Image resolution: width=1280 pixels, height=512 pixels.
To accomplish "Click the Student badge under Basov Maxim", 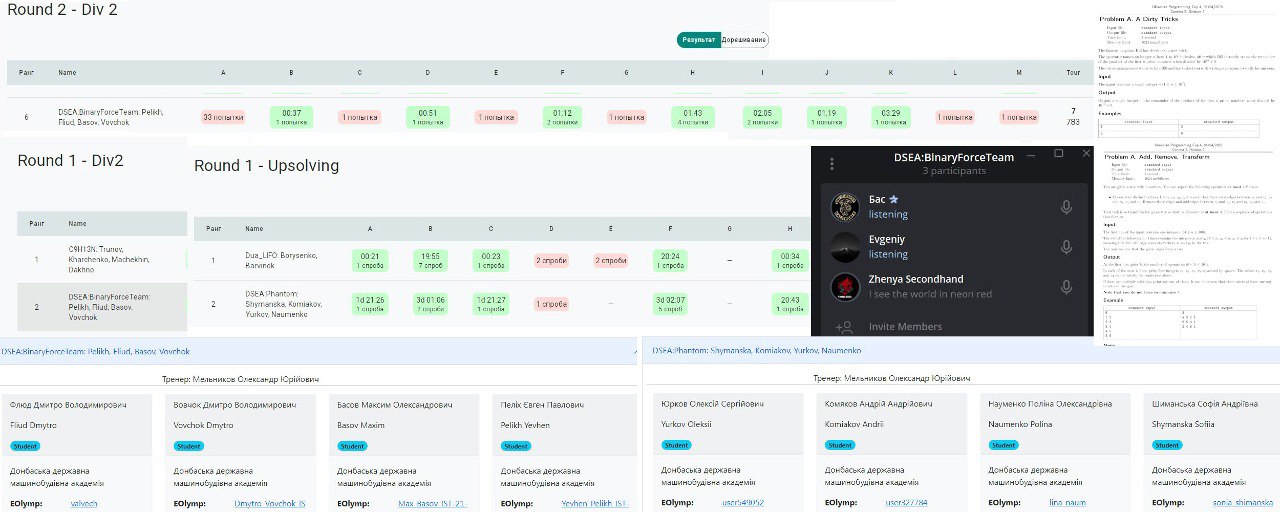I will coord(352,446).
